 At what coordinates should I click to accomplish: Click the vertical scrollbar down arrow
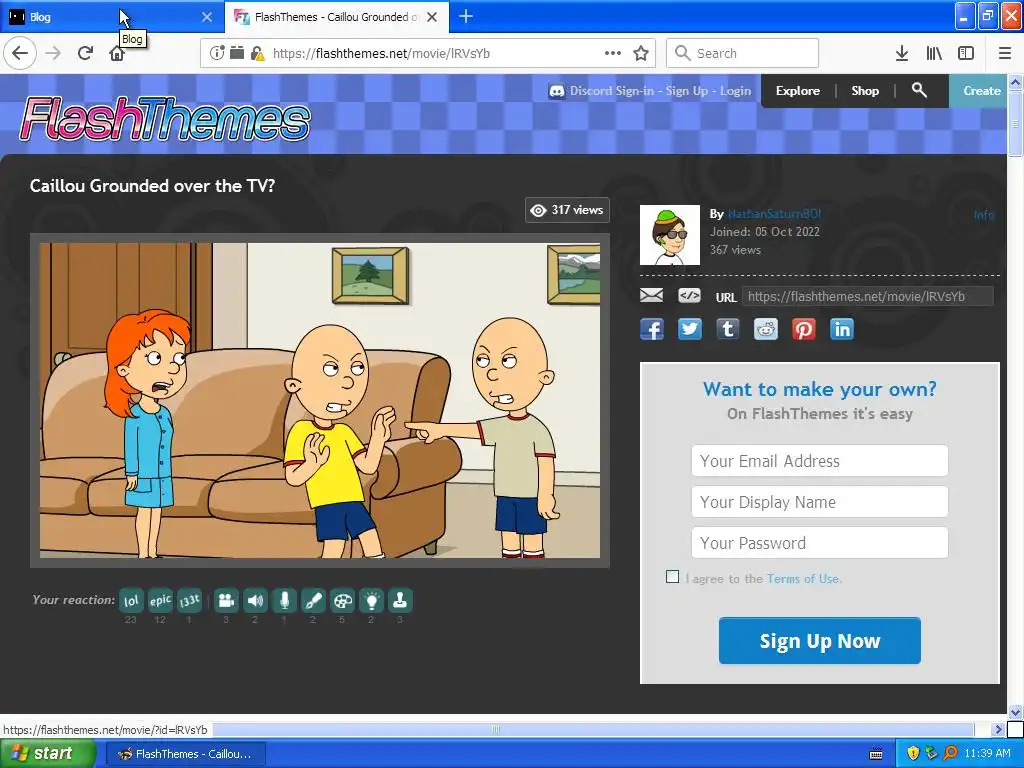(x=1015, y=712)
